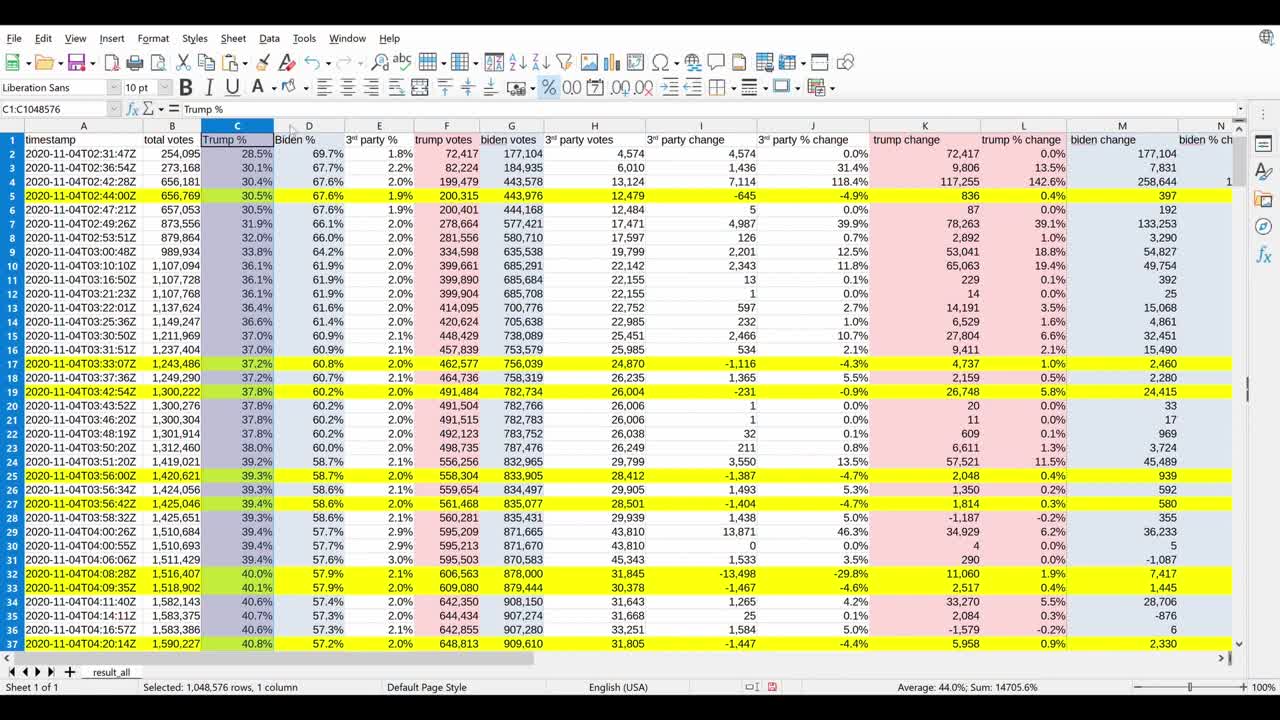Align cell contents to top
This screenshot has width=1280, height=720.
pos(445,88)
